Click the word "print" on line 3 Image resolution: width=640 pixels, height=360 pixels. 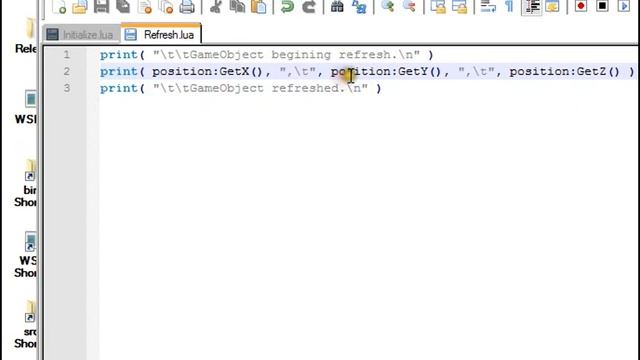click(119, 88)
